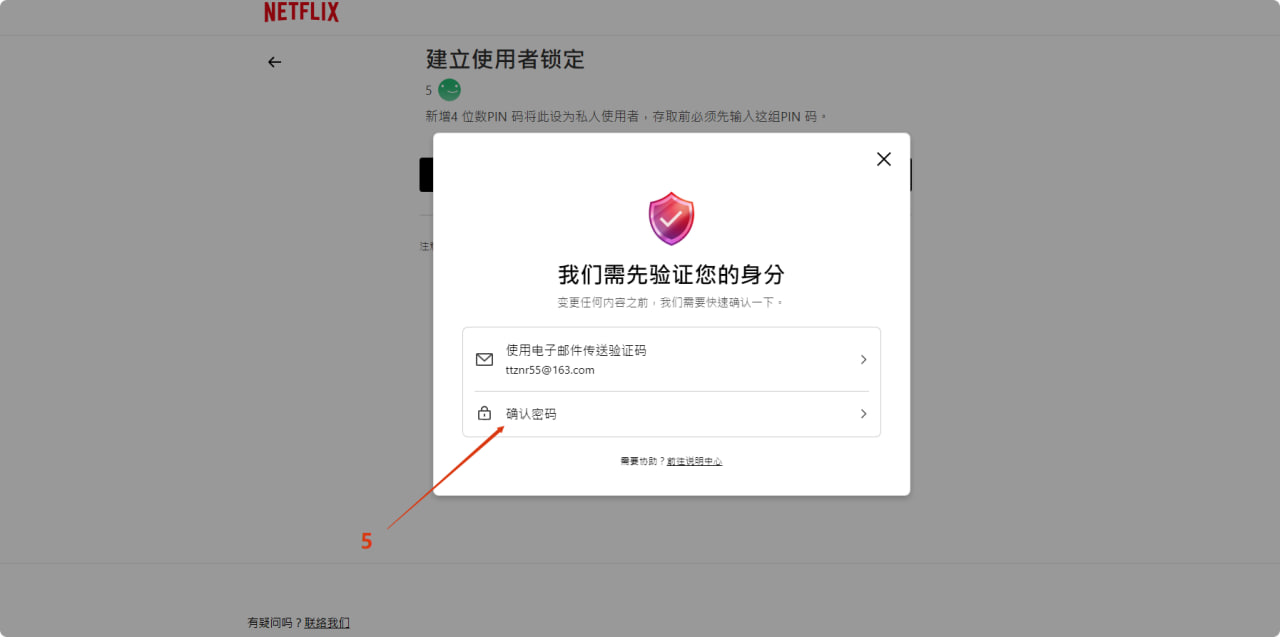Click the envelope icon for email verification
This screenshot has width=1280, height=637.
click(484, 360)
